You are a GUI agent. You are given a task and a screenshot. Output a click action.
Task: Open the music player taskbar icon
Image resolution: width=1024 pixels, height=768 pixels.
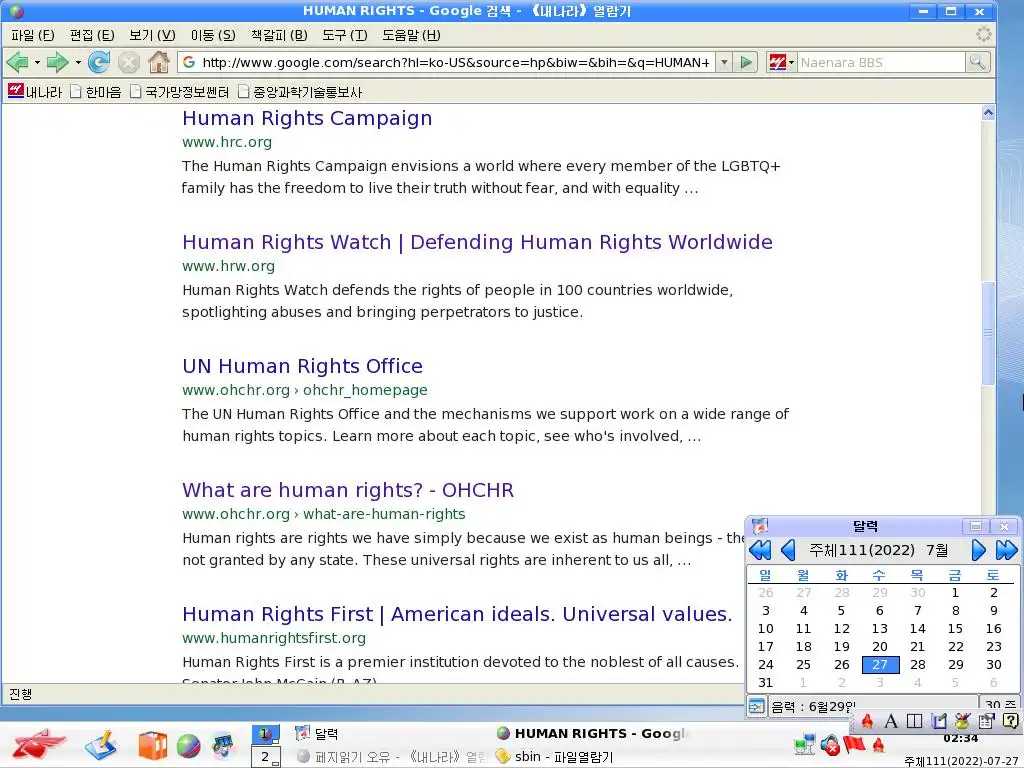tap(223, 745)
